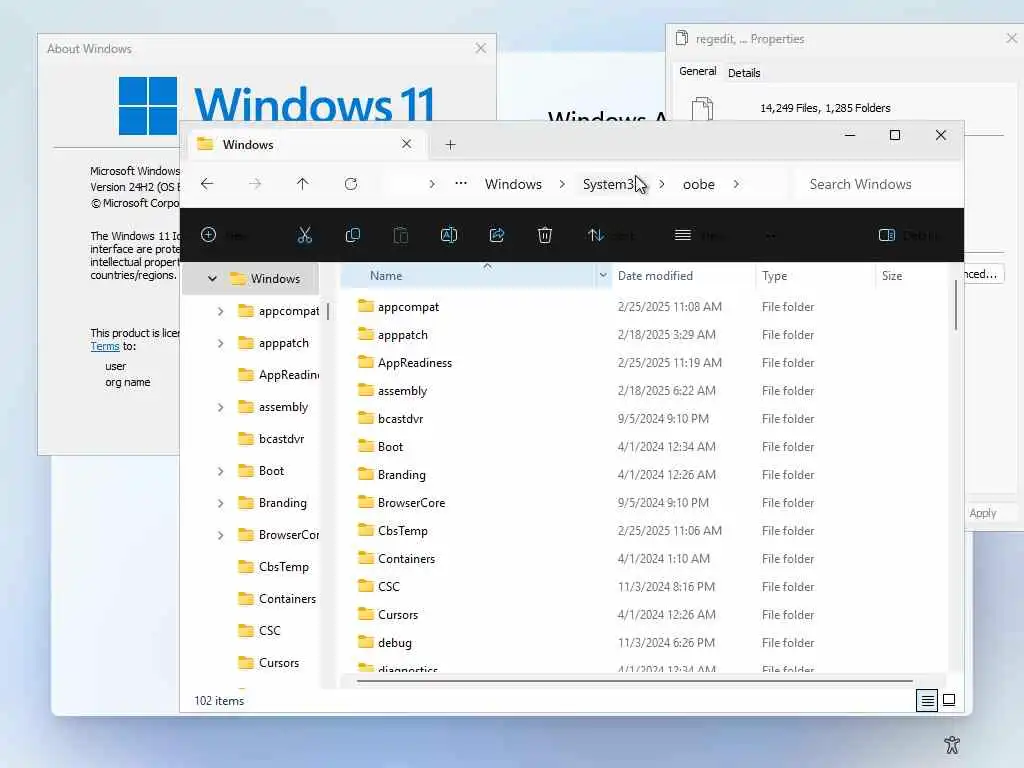
Task: Expand assembly in navigation tree
Action: click(x=221, y=408)
